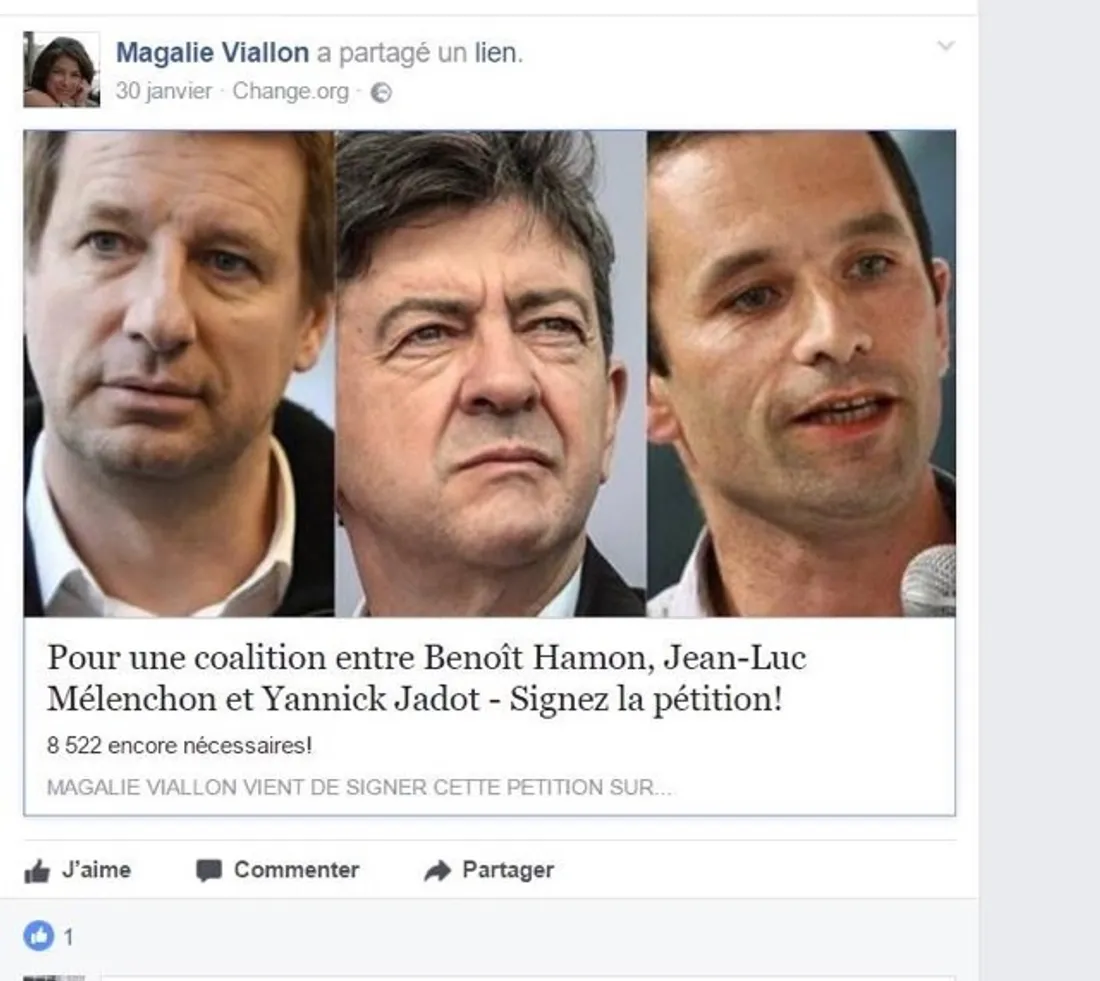
Task: Open the Change.org source link
Action: click(290, 91)
